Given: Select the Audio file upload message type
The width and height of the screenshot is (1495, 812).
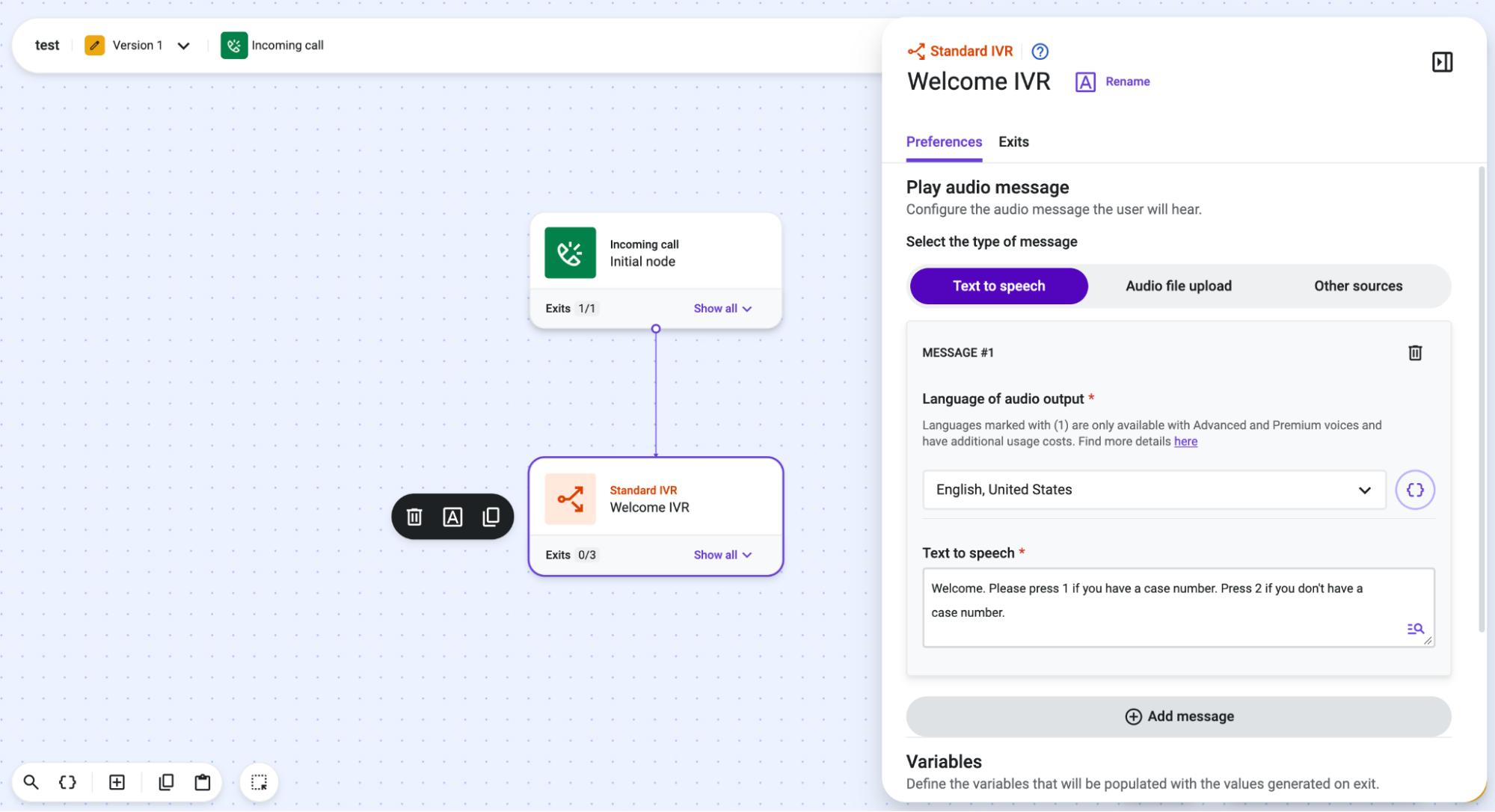Looking at the screenshot, I should click(1178, 286).
